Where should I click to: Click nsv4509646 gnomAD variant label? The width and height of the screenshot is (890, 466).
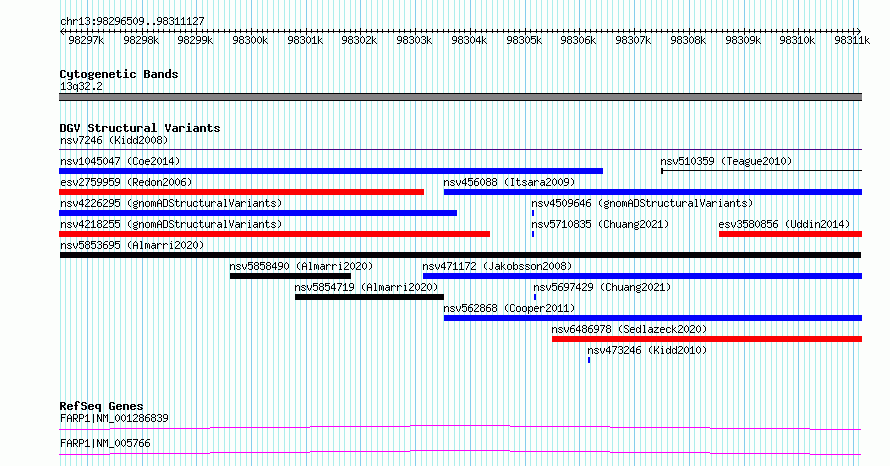642,203
